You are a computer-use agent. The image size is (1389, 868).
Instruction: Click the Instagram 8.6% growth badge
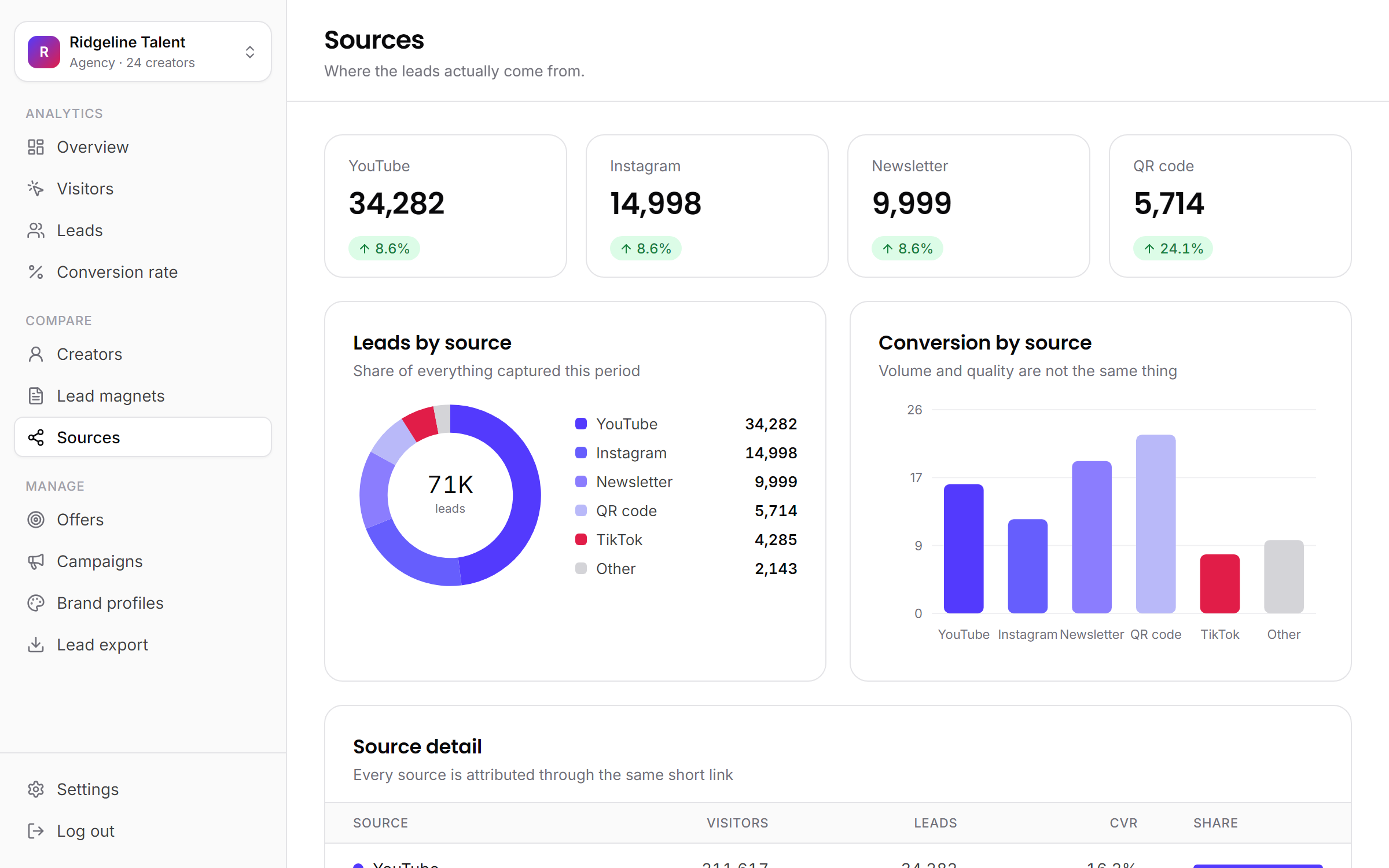(x=646, y=248)
